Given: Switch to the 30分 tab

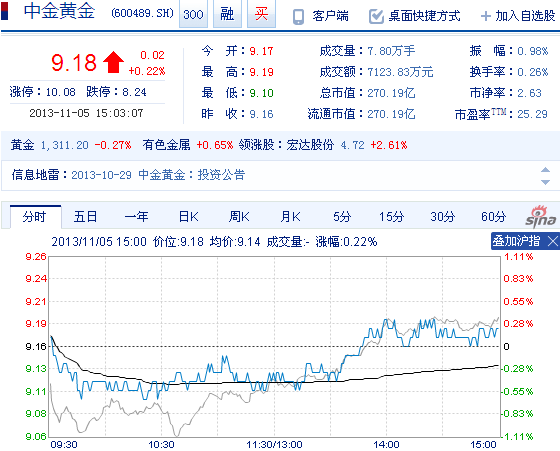Looking at the screenshot, I should tap(442, 217).
